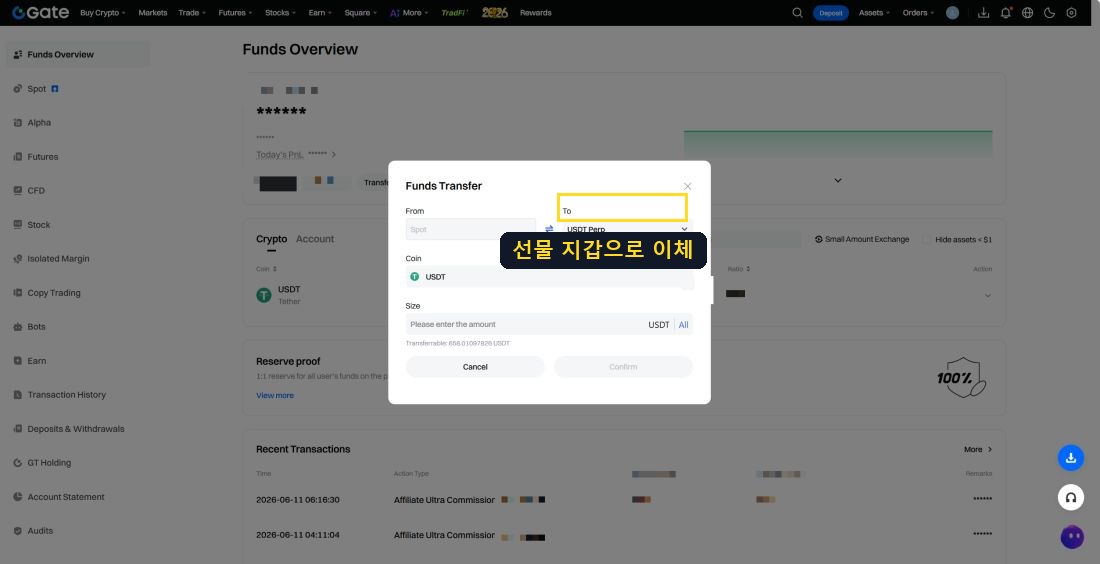Expand the USDT row chevron
This screenshot has width=1100, height=564.
(988, 295)
